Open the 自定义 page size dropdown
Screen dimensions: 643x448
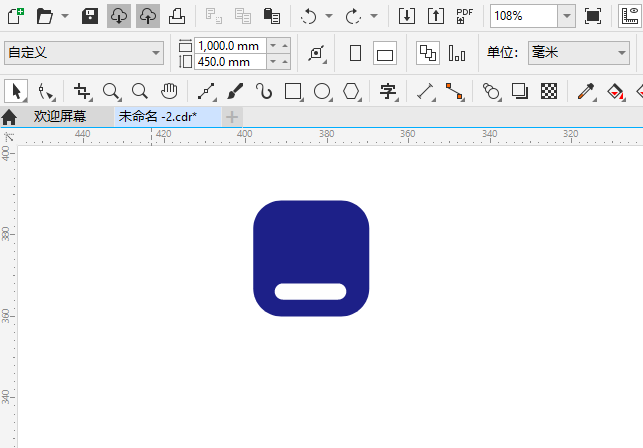[84, 53]
